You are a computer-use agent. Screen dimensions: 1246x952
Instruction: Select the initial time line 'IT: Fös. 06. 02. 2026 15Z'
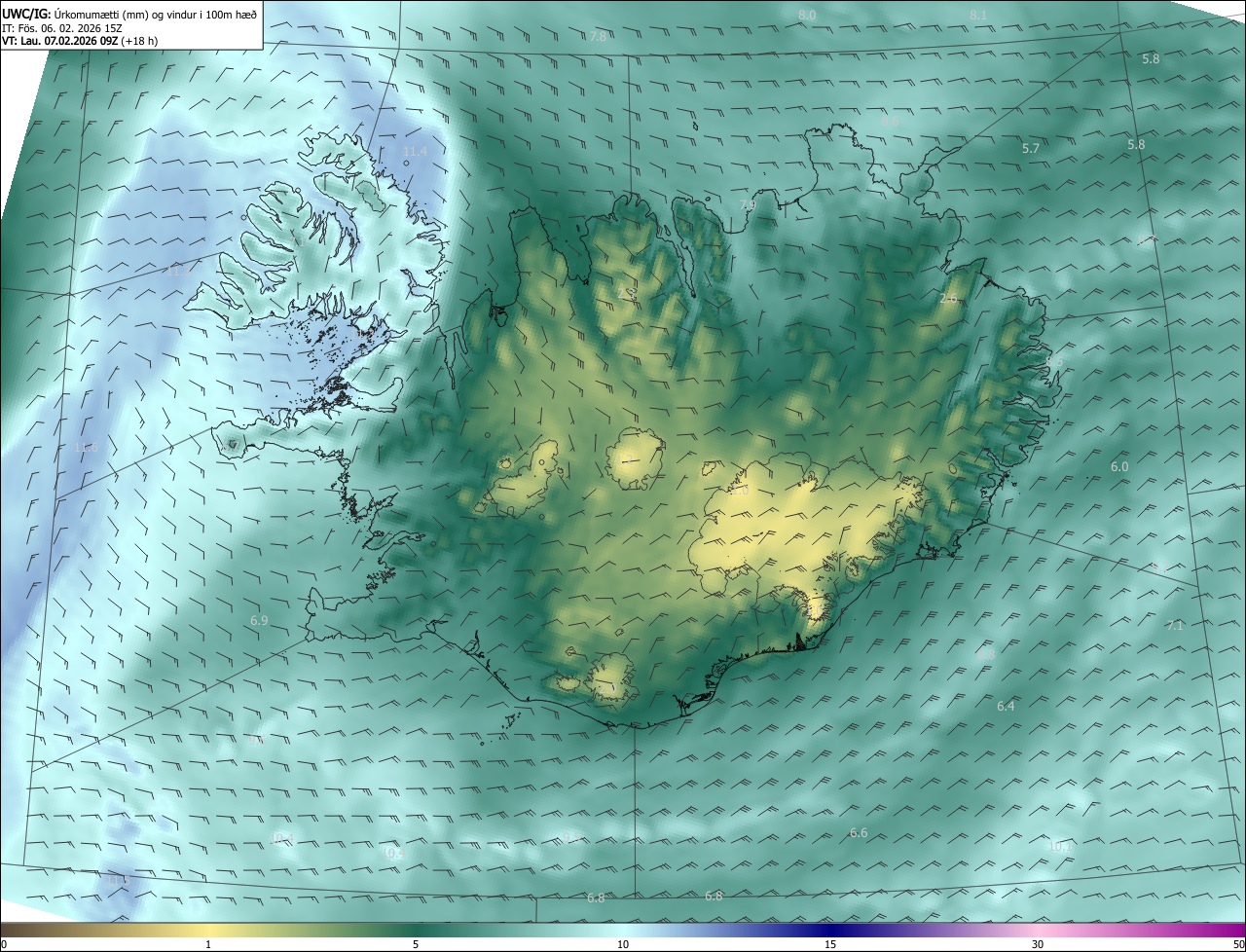pyautogui.click(x=61, y=28)
